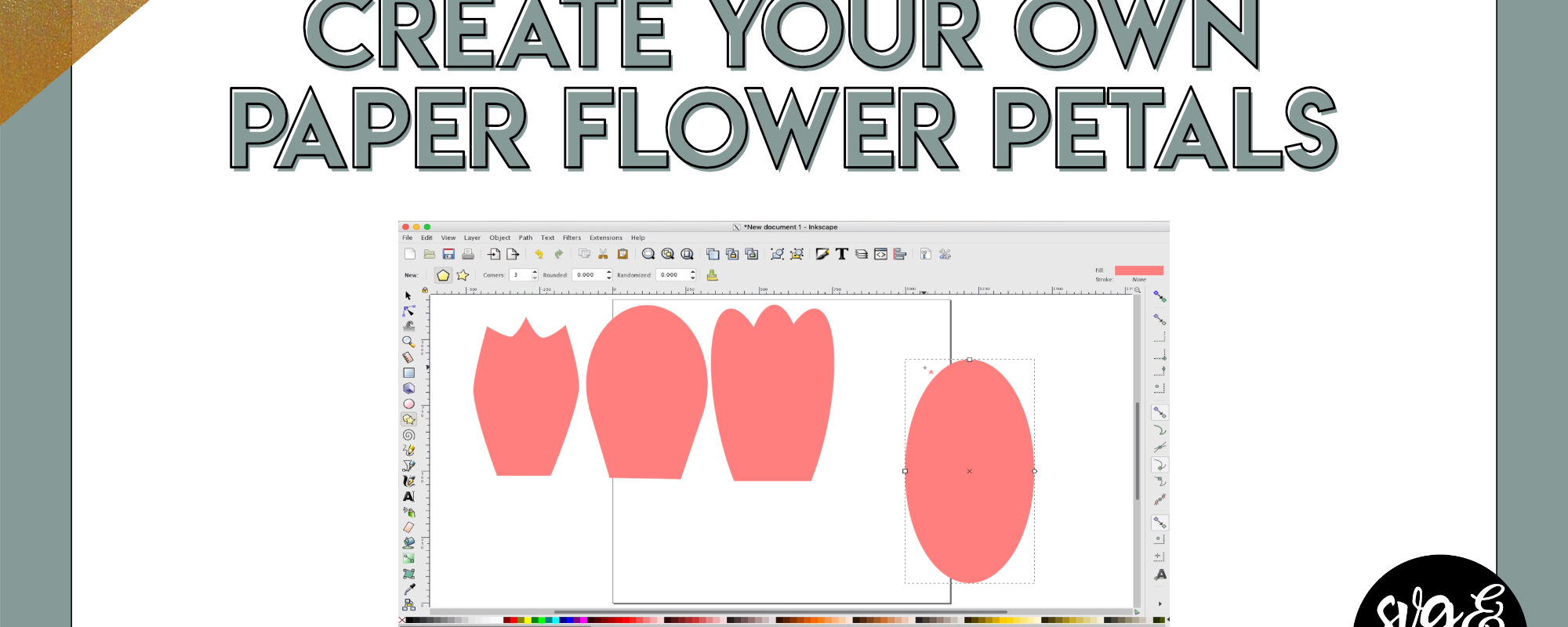The width and height of the screenshot is (1568, 627).
Task: Open the XML editor icon
Action: [x=880, y=254]
